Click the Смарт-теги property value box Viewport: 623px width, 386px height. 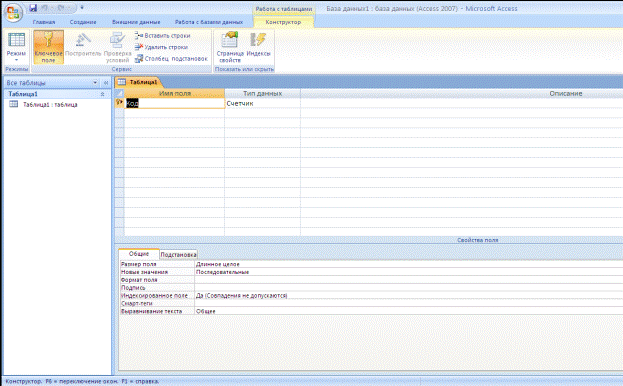click(x=408, y=303)
